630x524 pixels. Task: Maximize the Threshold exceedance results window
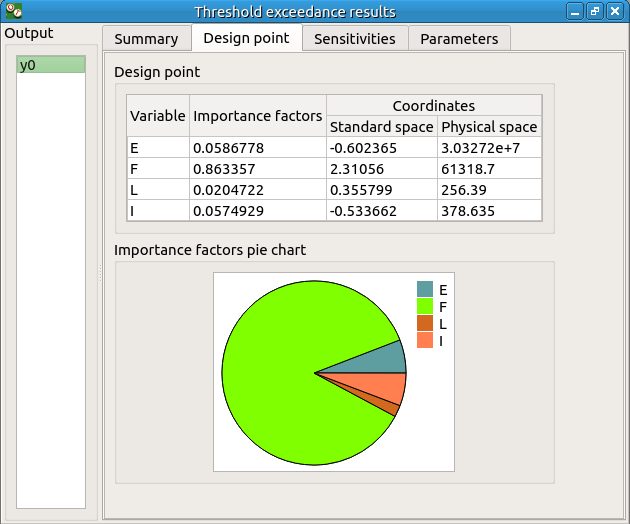coord(595,11)
